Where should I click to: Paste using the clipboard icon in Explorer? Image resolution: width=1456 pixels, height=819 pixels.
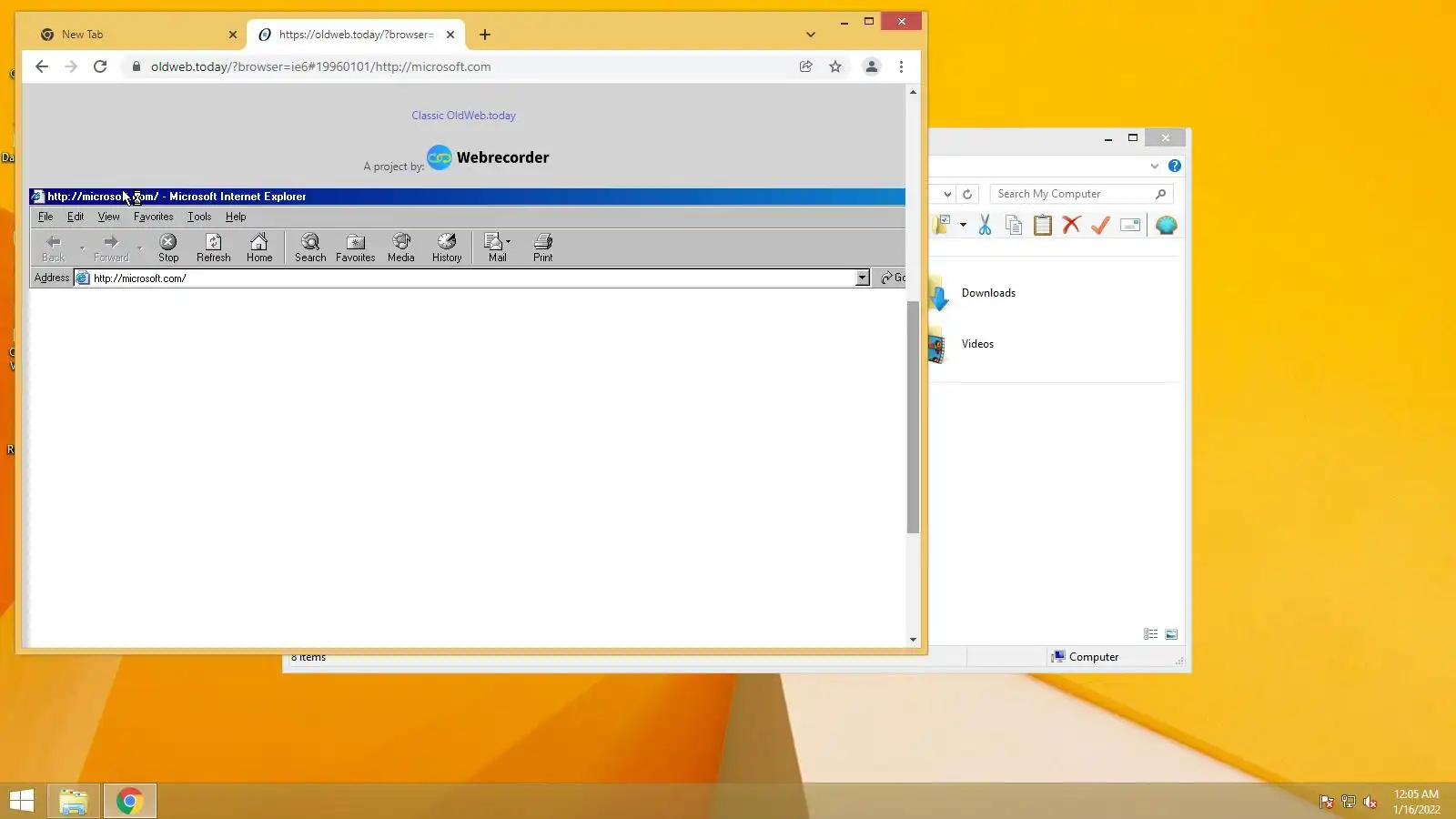(1043, 225)
